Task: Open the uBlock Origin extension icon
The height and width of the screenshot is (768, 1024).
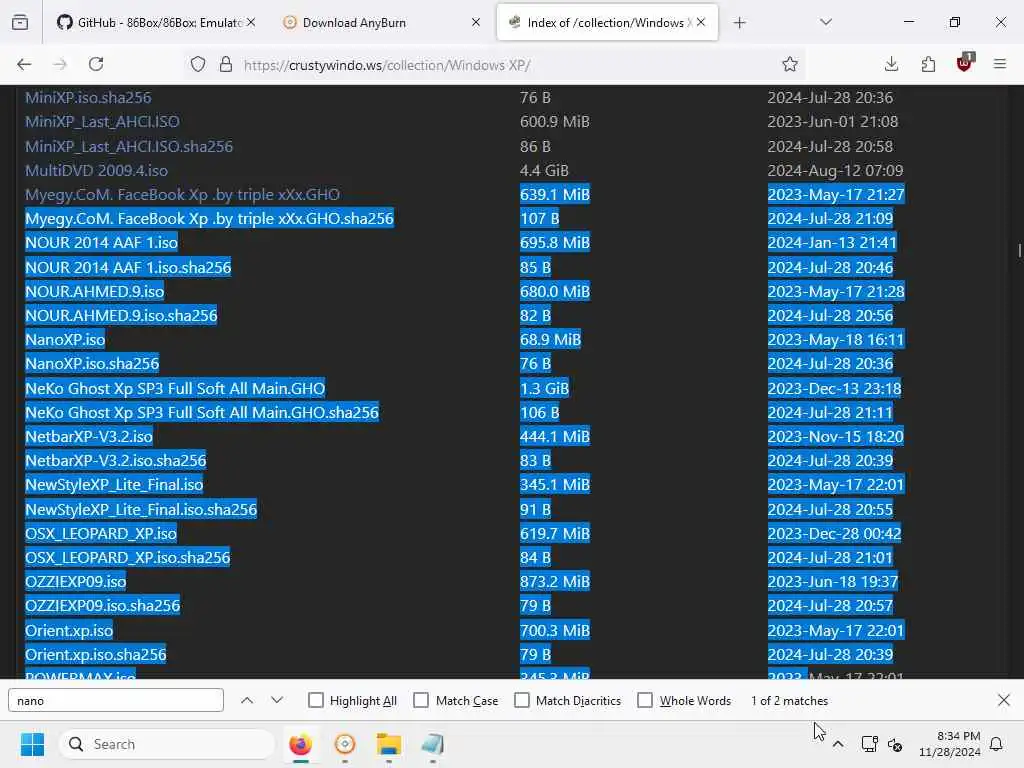Action: pyautogui.click(x=965, y=63)
